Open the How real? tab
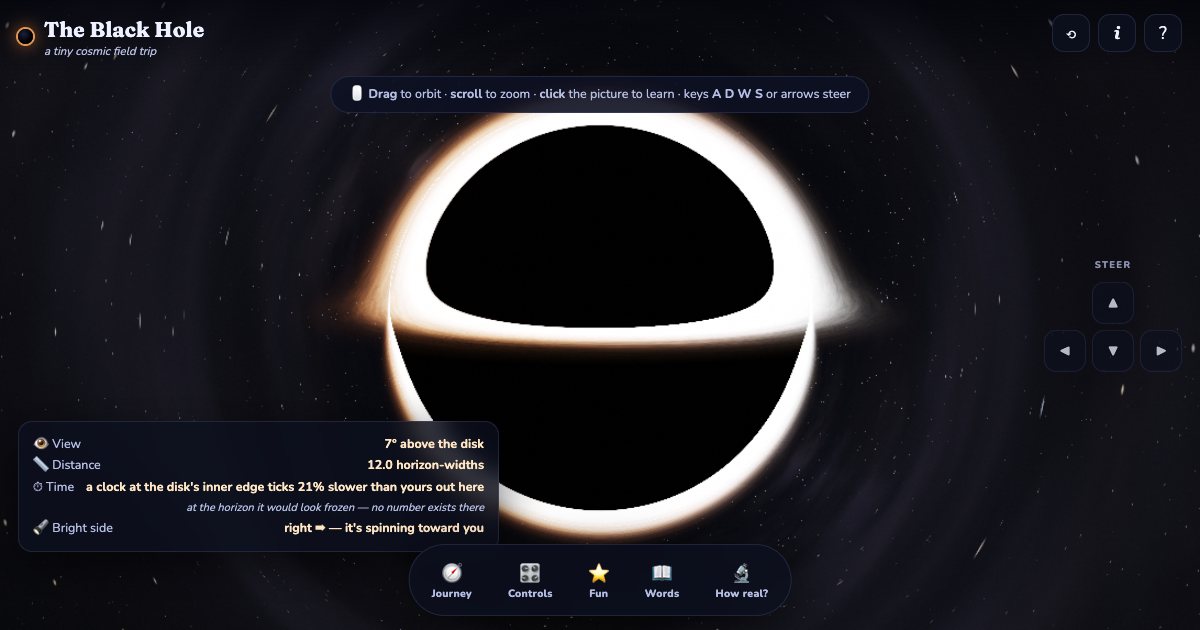 (x=742, y=580)
